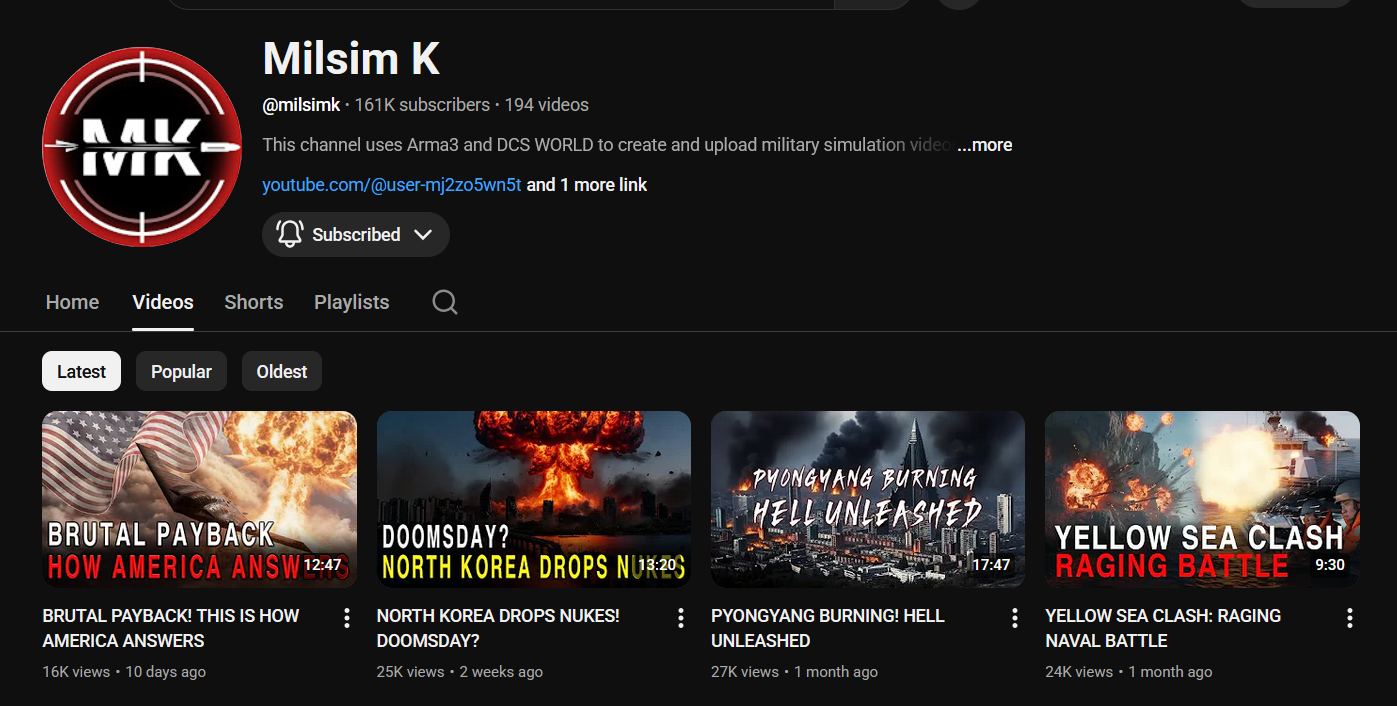Select the Latest sort chip
The height and width of the screenshot is (706, 1397).
pos(81,371)
